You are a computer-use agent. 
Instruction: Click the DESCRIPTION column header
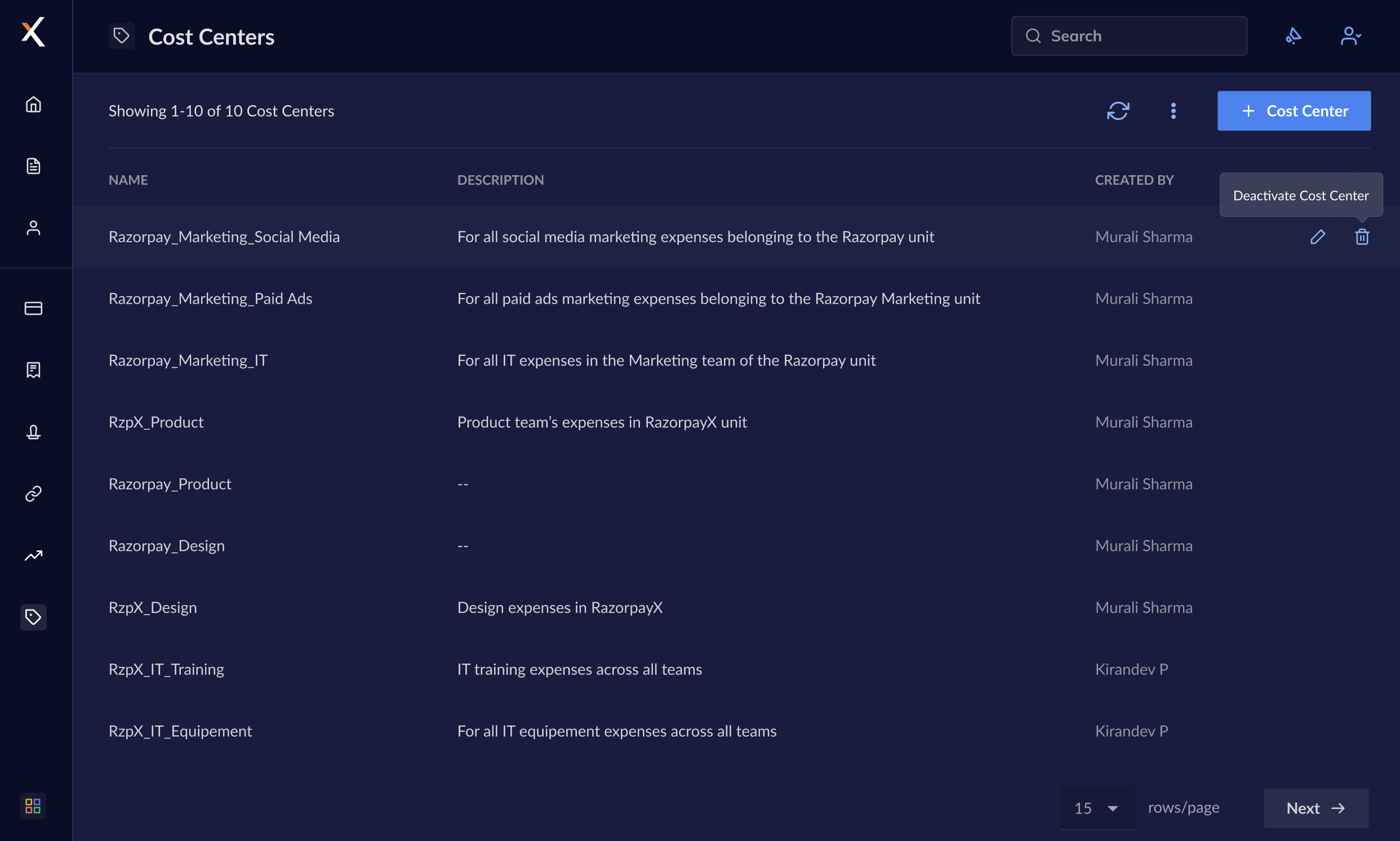tap(500, 180)
